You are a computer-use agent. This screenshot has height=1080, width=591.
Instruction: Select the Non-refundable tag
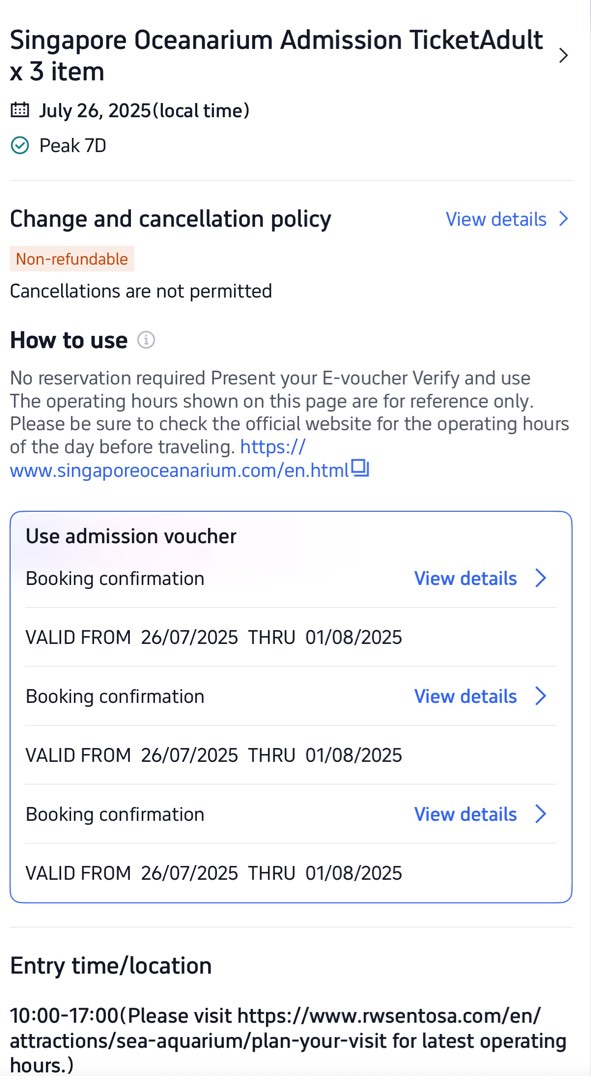pos(71,258)
